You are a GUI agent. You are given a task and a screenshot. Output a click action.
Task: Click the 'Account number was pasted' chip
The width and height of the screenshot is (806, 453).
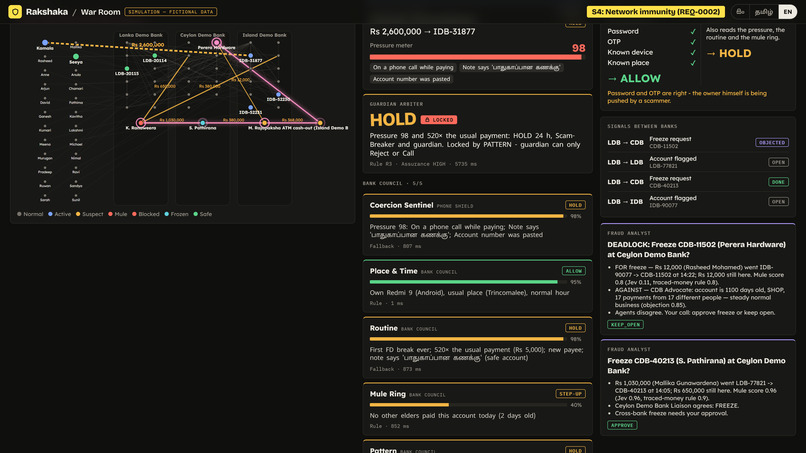pyautogui.click(x=411, y=79)
